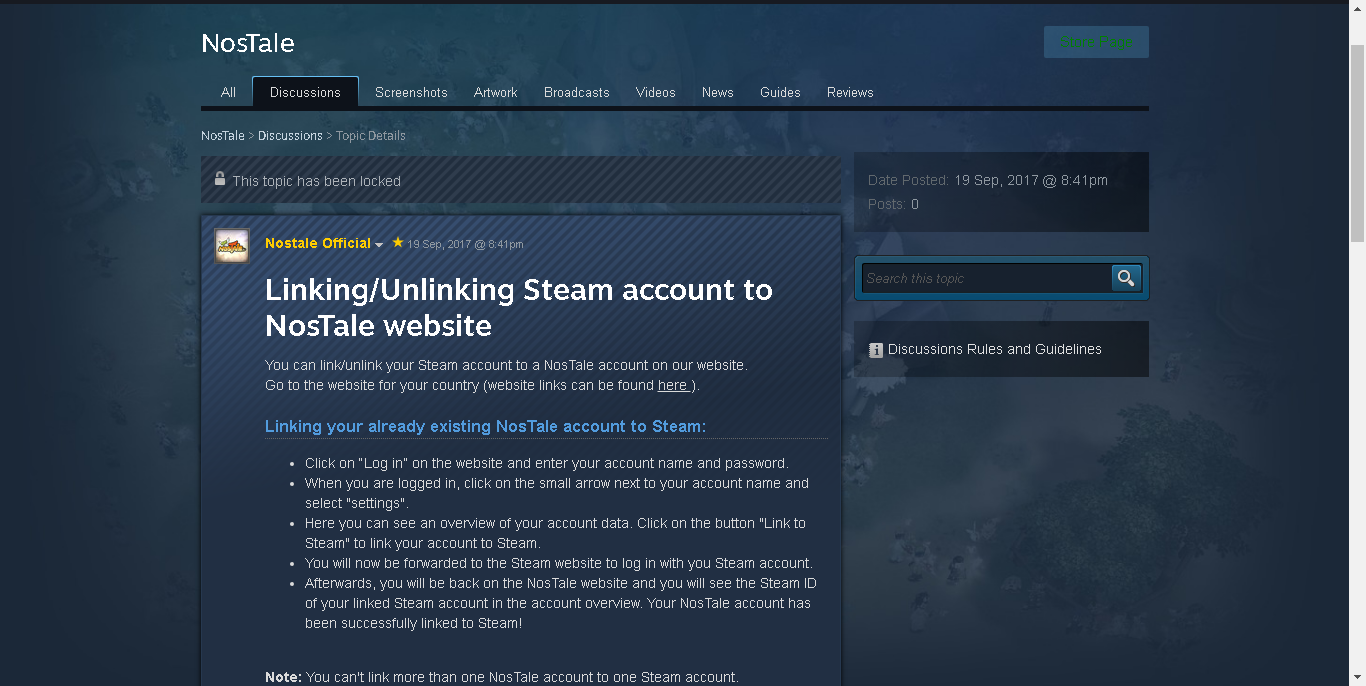Click the search magnifier icon
The image size is (1366, 686).
point(1126,278)
